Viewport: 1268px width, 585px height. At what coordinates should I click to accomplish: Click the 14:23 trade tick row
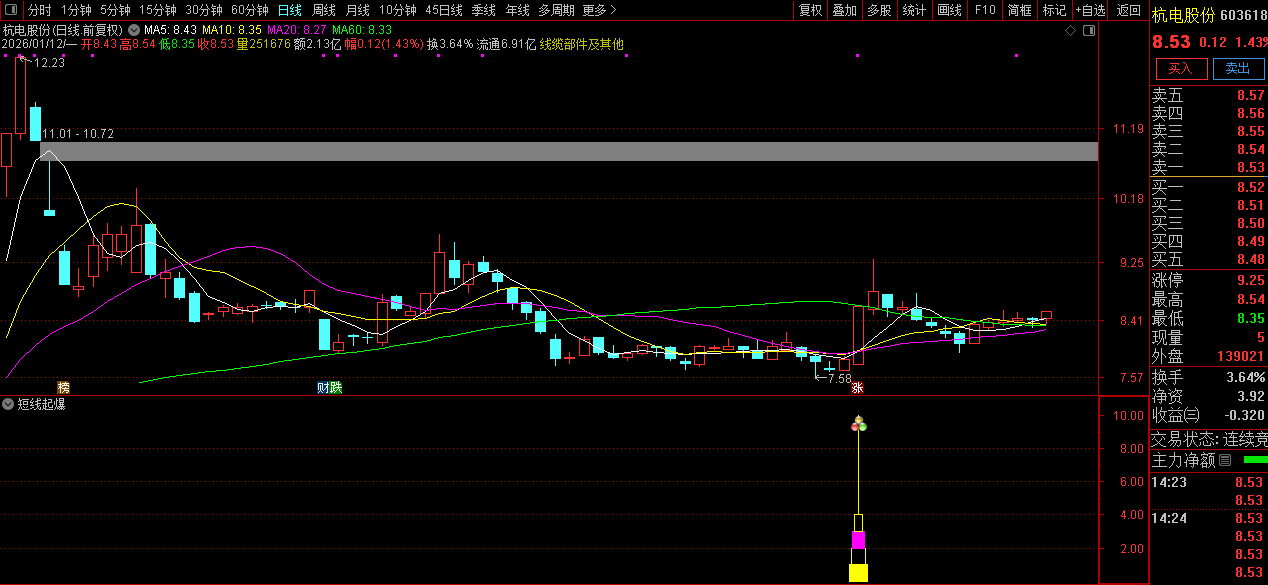point(1208,482)
